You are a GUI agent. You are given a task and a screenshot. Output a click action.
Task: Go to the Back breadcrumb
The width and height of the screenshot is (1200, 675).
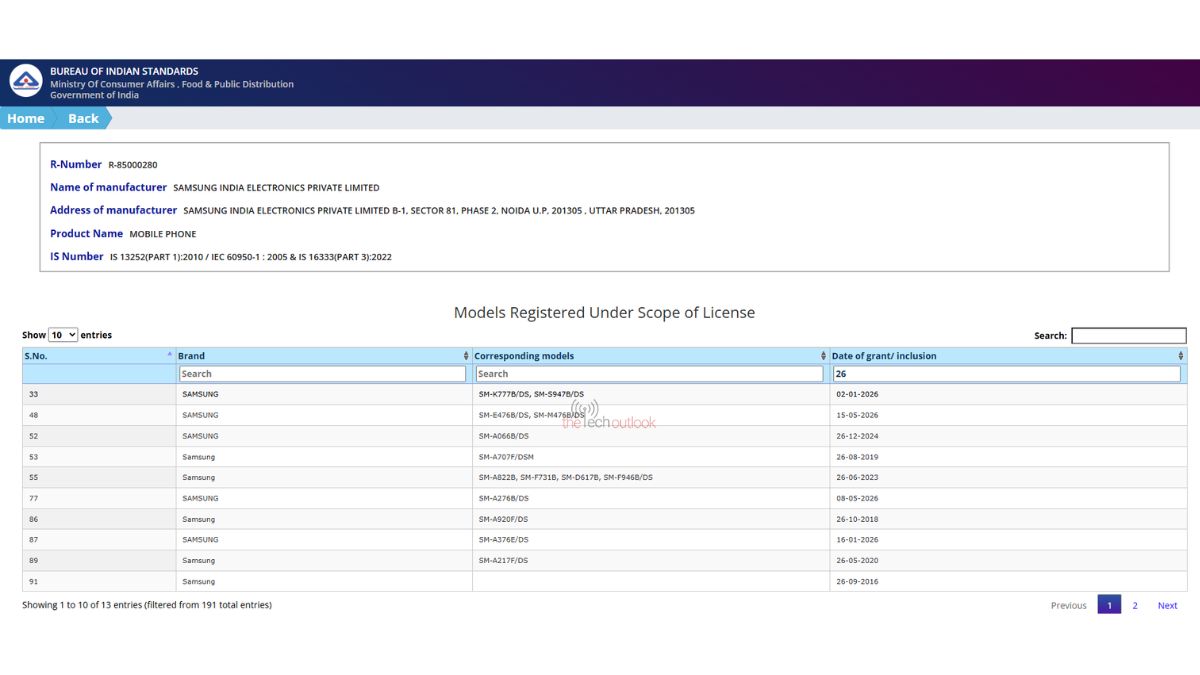click(x=83, y=118)
